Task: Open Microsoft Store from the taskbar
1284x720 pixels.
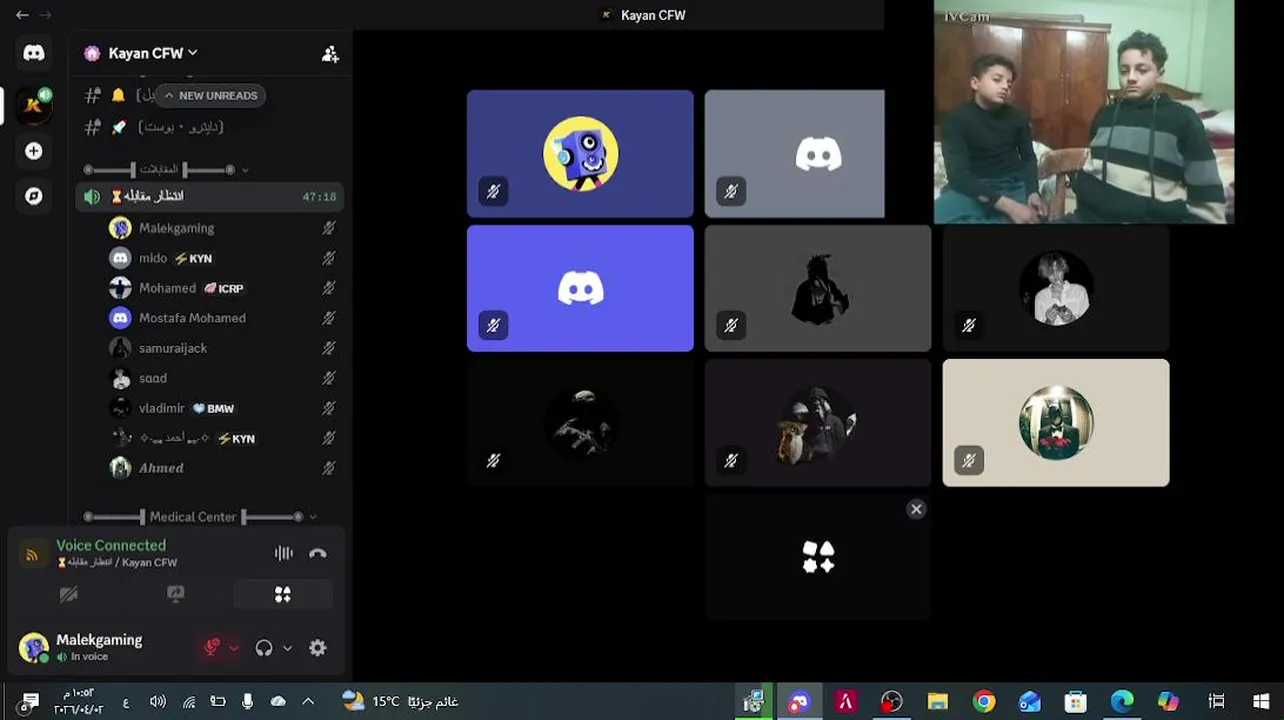Action: tap(1076, 701)
